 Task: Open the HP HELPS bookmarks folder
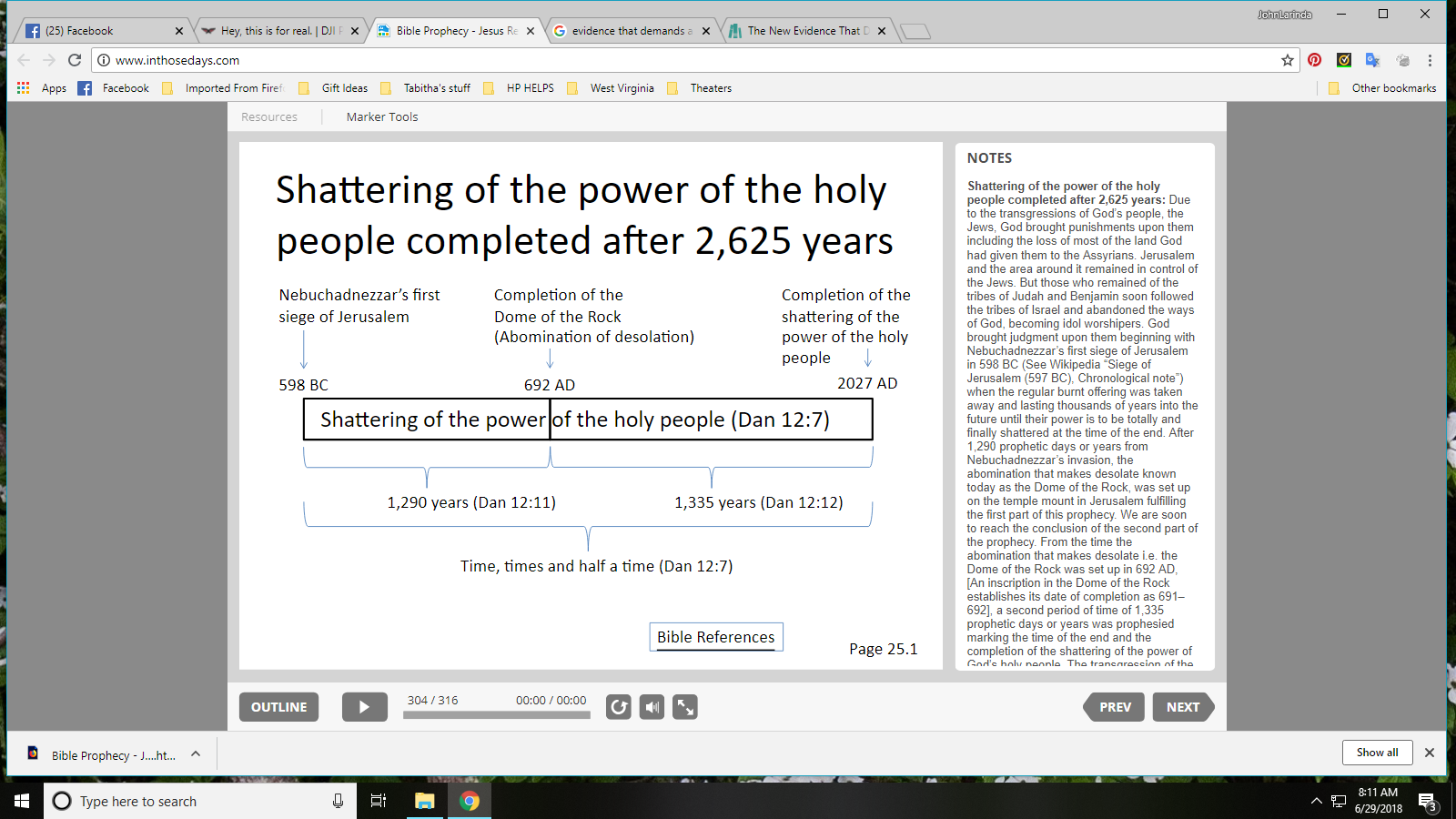(x=519, y=88)
